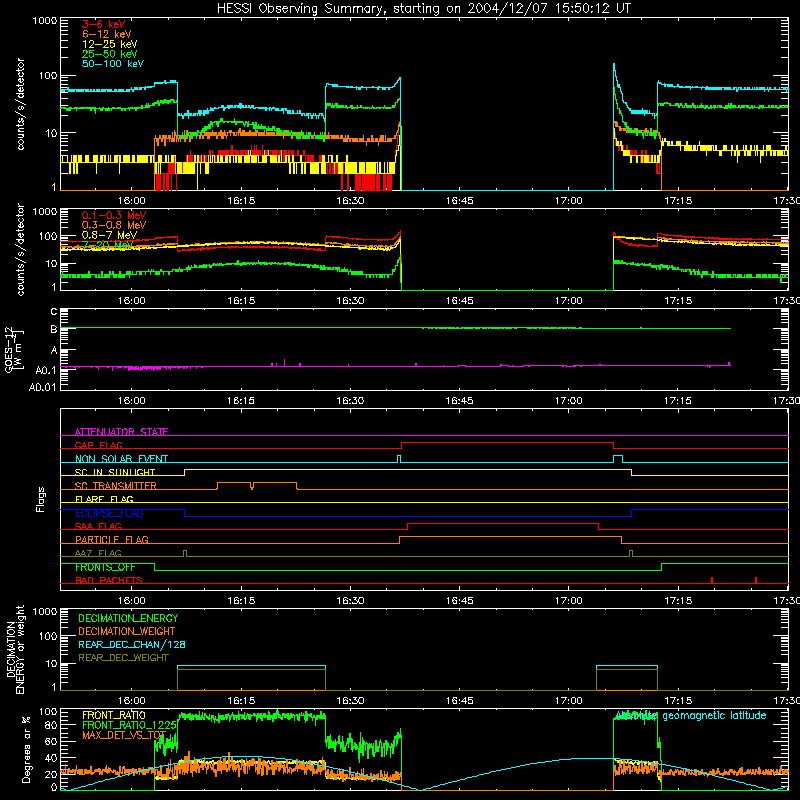Click the SC_IN_SUNLIGHT flag label
Viewport: 800px width, 800px height.
coord(115,472)
